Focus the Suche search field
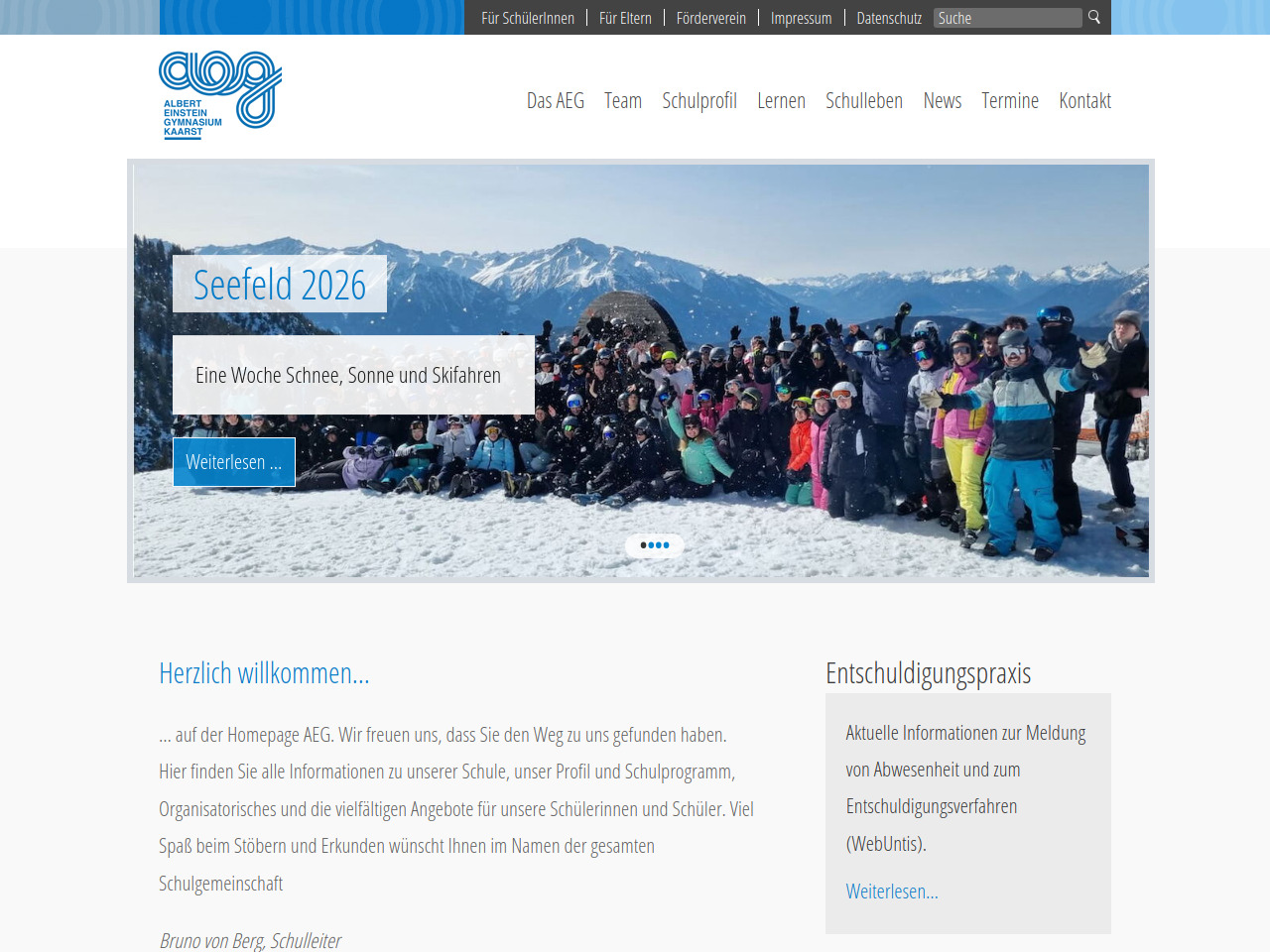Screen dimensions: 1270x952 [x=1007, y=18]
